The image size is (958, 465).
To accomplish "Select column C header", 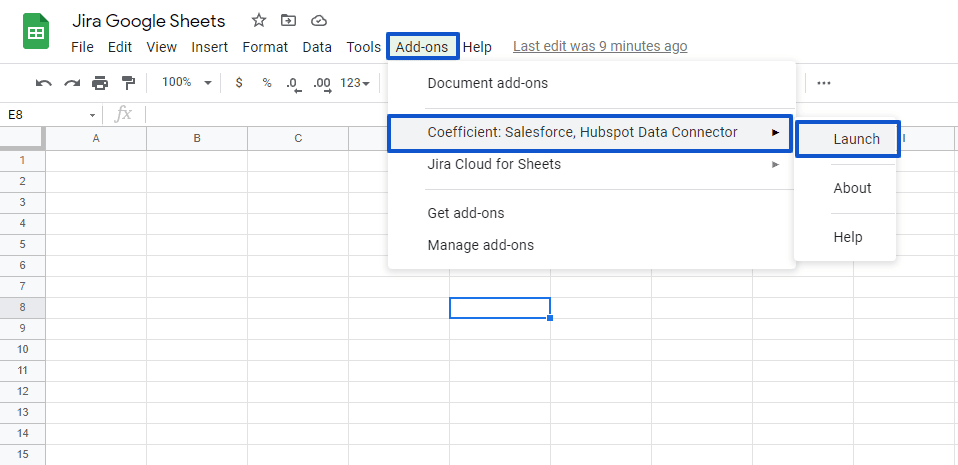I will (x=298, y=139).
